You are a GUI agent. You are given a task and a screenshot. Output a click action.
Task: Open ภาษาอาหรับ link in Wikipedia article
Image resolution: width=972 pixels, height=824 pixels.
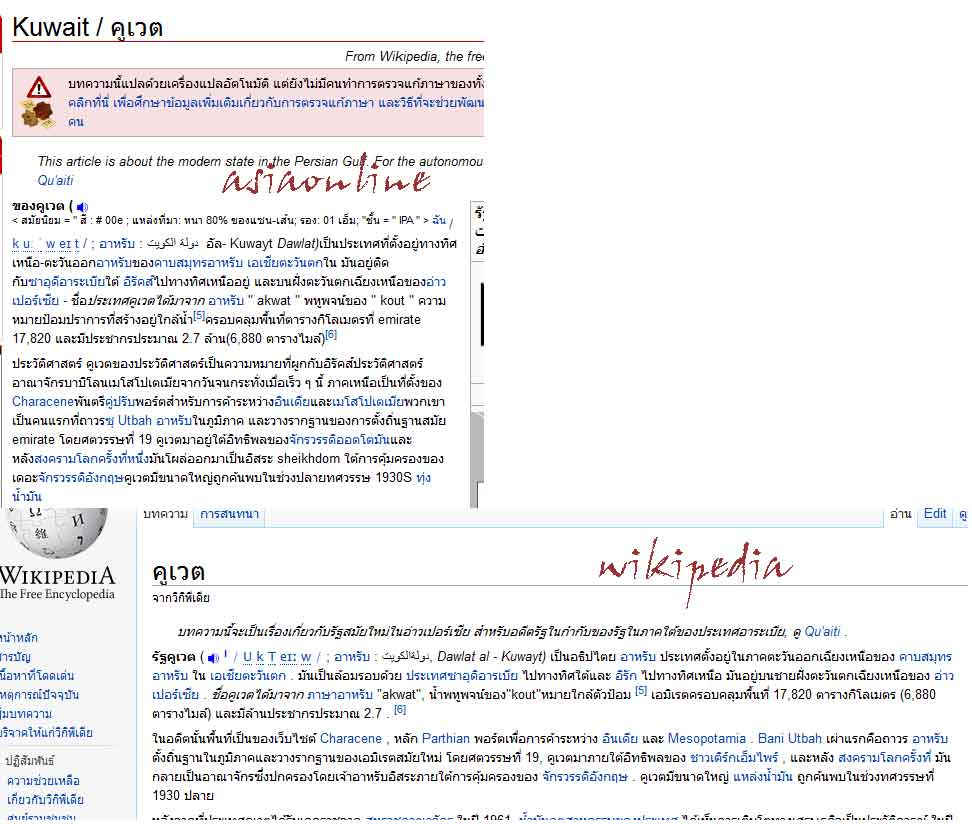(x=340, y=695)
